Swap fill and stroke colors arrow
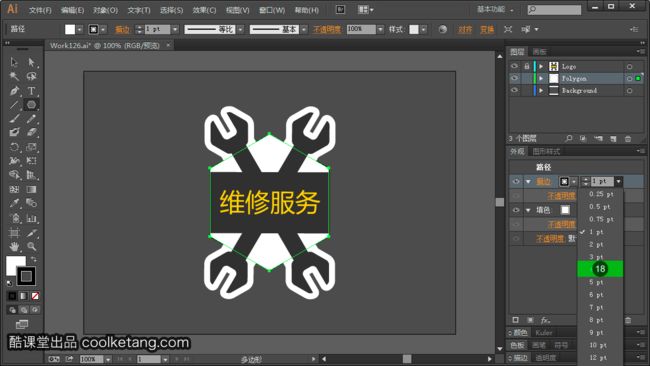The width and height of the screenshot is (650, 366). pos(34,259)
